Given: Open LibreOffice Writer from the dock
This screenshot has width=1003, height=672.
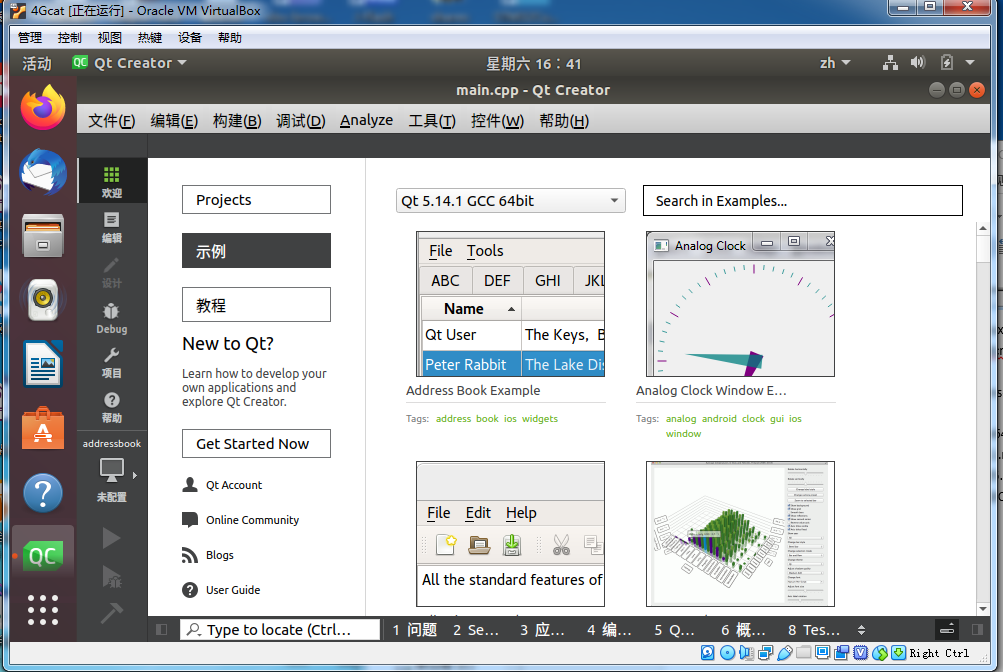Looking at the screenshot, I should coord(43,364).
